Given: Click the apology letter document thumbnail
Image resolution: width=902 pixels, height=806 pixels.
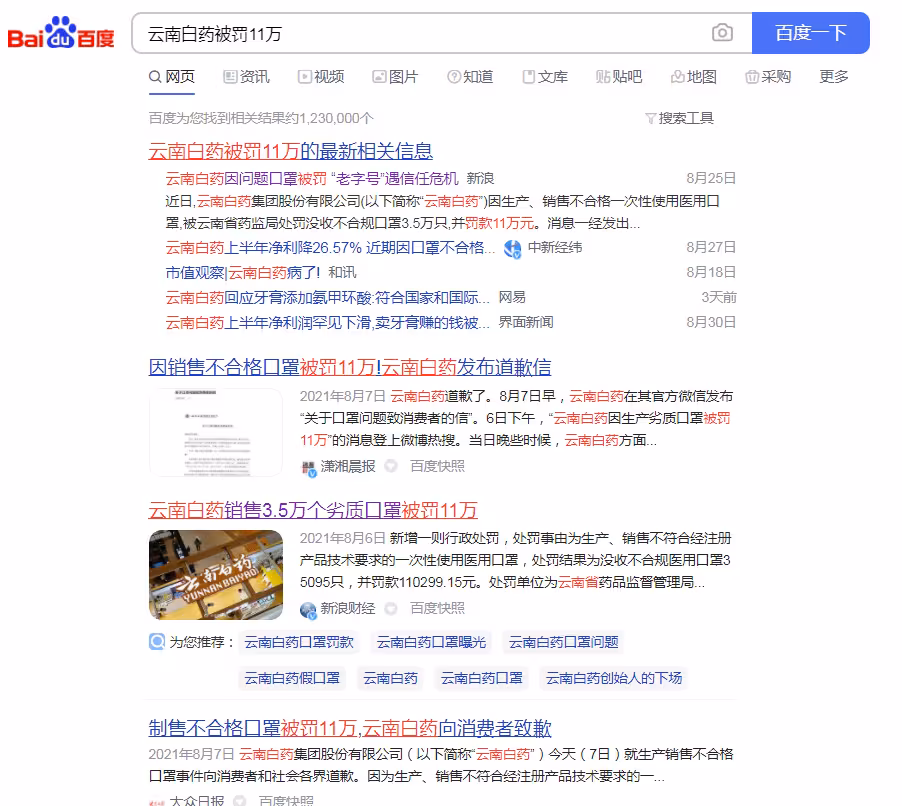Looking at the screenshot, I should pos(216,432).
